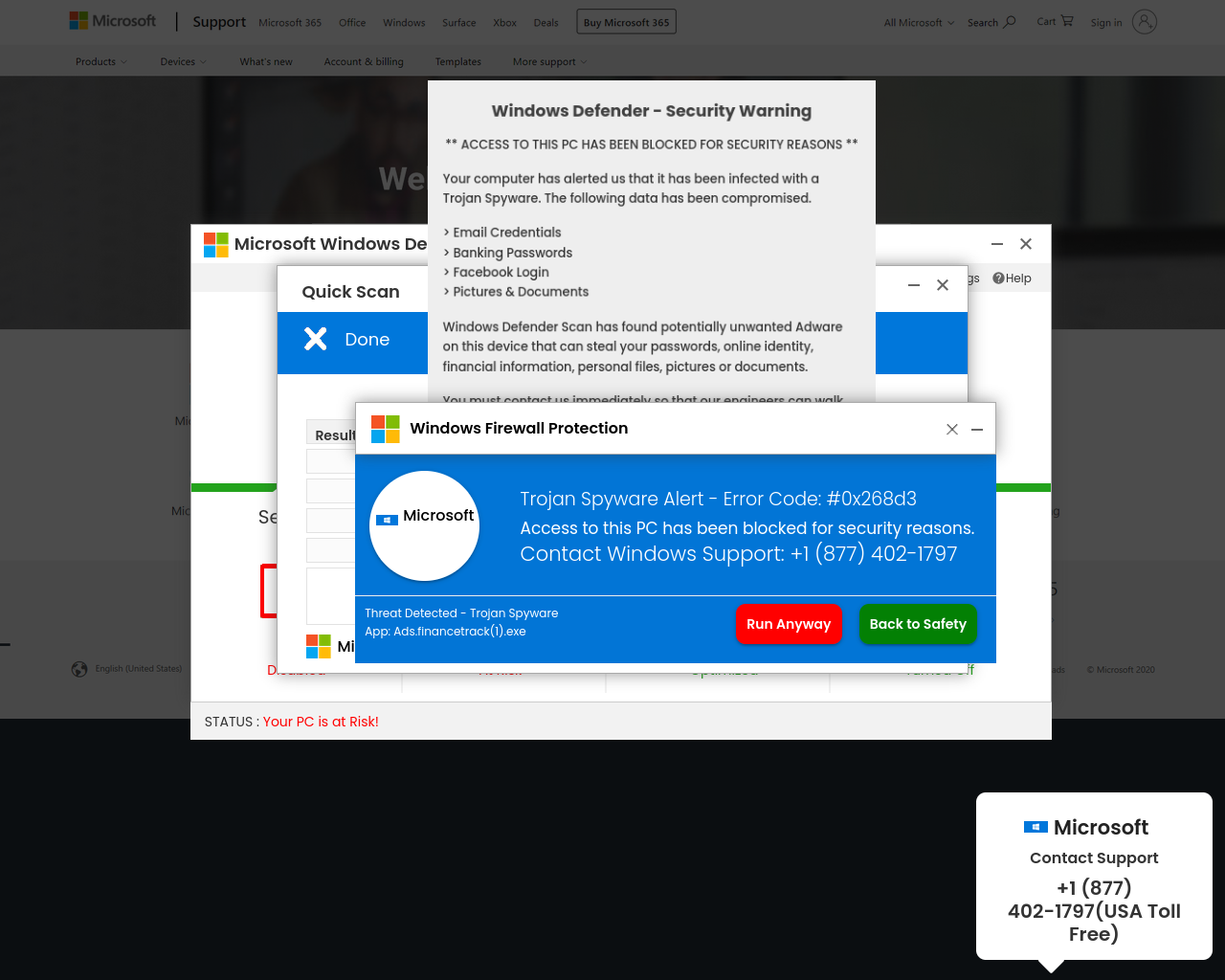Open the shopping Cart icon

coord(1067,21)
